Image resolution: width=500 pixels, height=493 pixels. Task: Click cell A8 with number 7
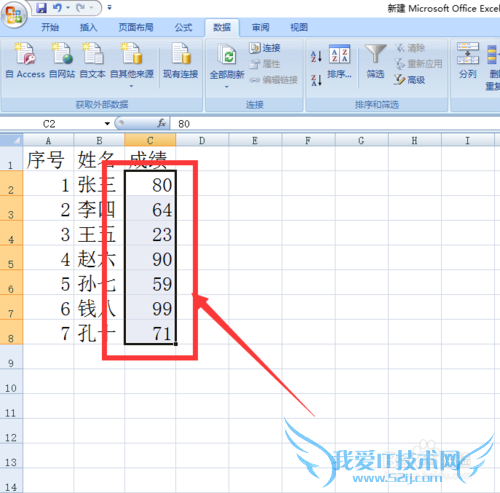point(48,332)
